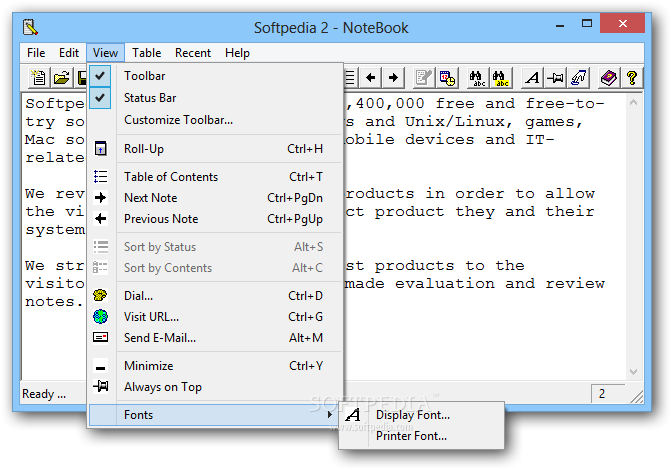Screen dimensions: 672x470
Task: Click in the note text near 'evaluation and review'
Action: [x=500, y=283]
